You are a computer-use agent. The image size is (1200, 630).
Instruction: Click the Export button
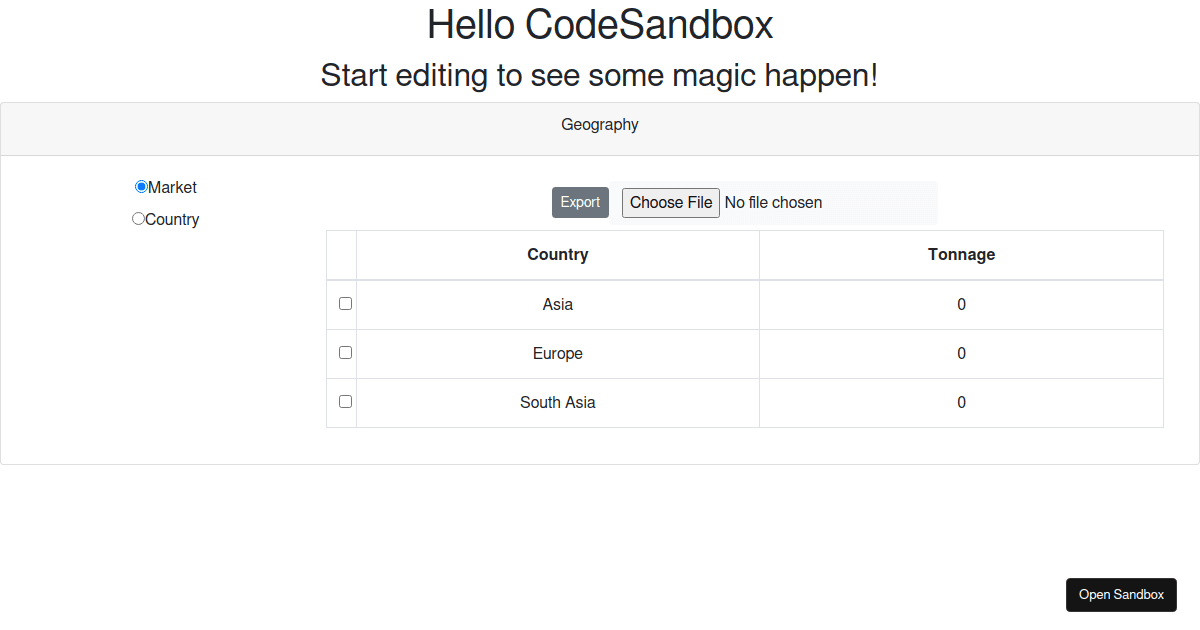580,202
